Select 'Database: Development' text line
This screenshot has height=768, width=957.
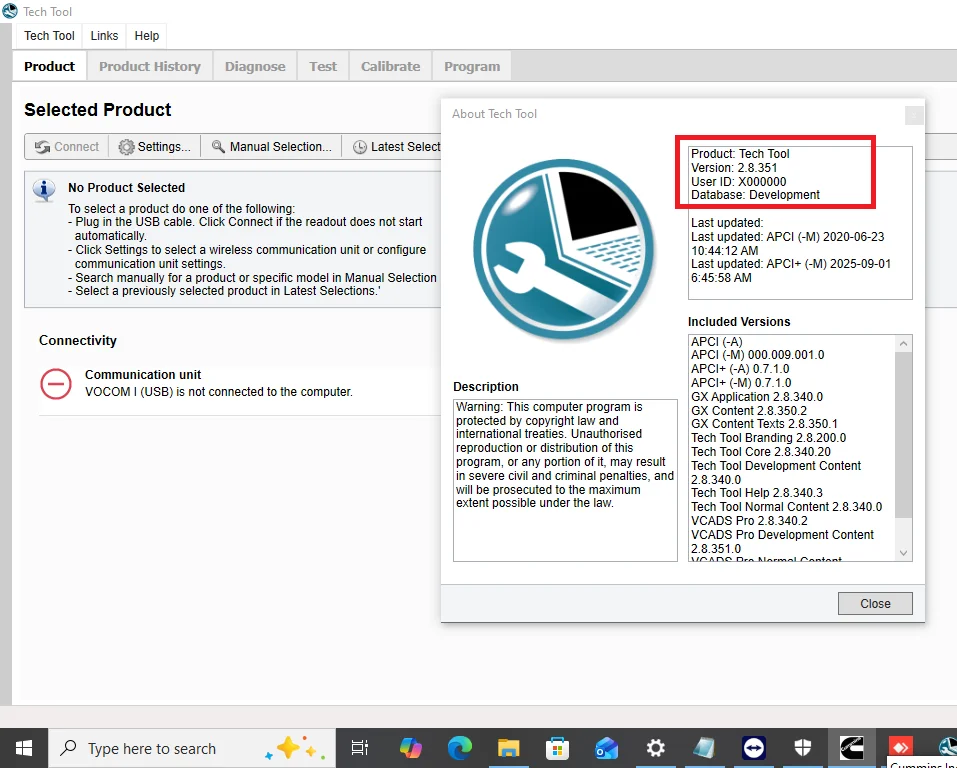pyautogui.click(x=755, y=195)
